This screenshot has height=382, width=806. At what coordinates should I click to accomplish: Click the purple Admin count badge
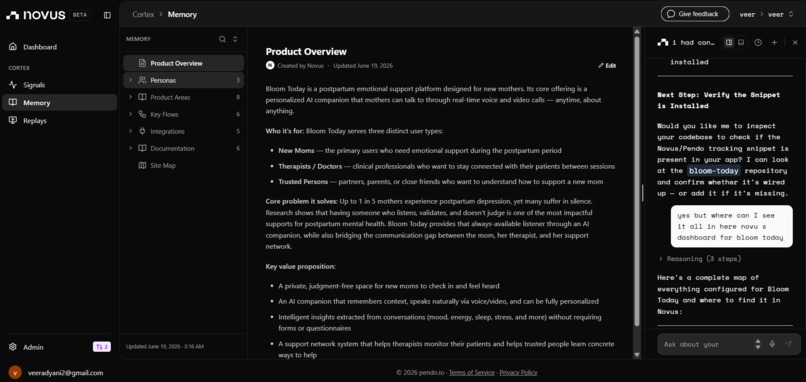pyautogui.click(x=101, y=347)
